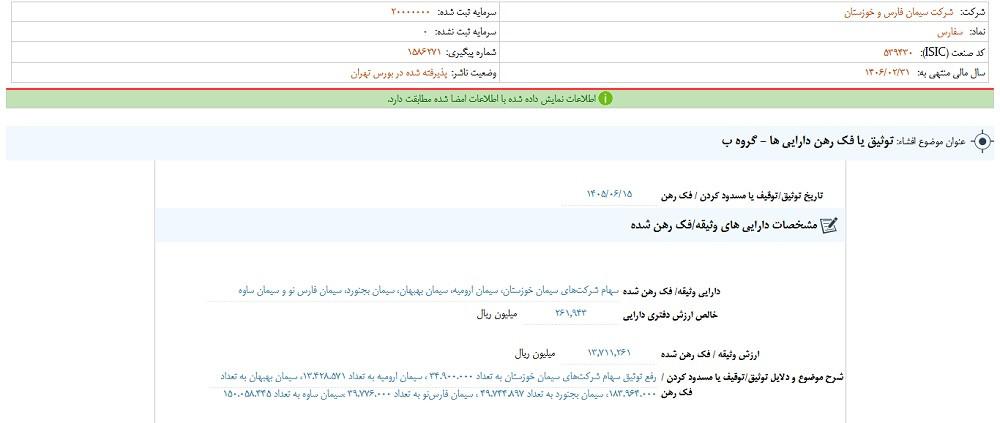The image size is (1000, 423).
Task: Click the label ارزش وثیقه / فک رهن شده
Action: point(710,353)
